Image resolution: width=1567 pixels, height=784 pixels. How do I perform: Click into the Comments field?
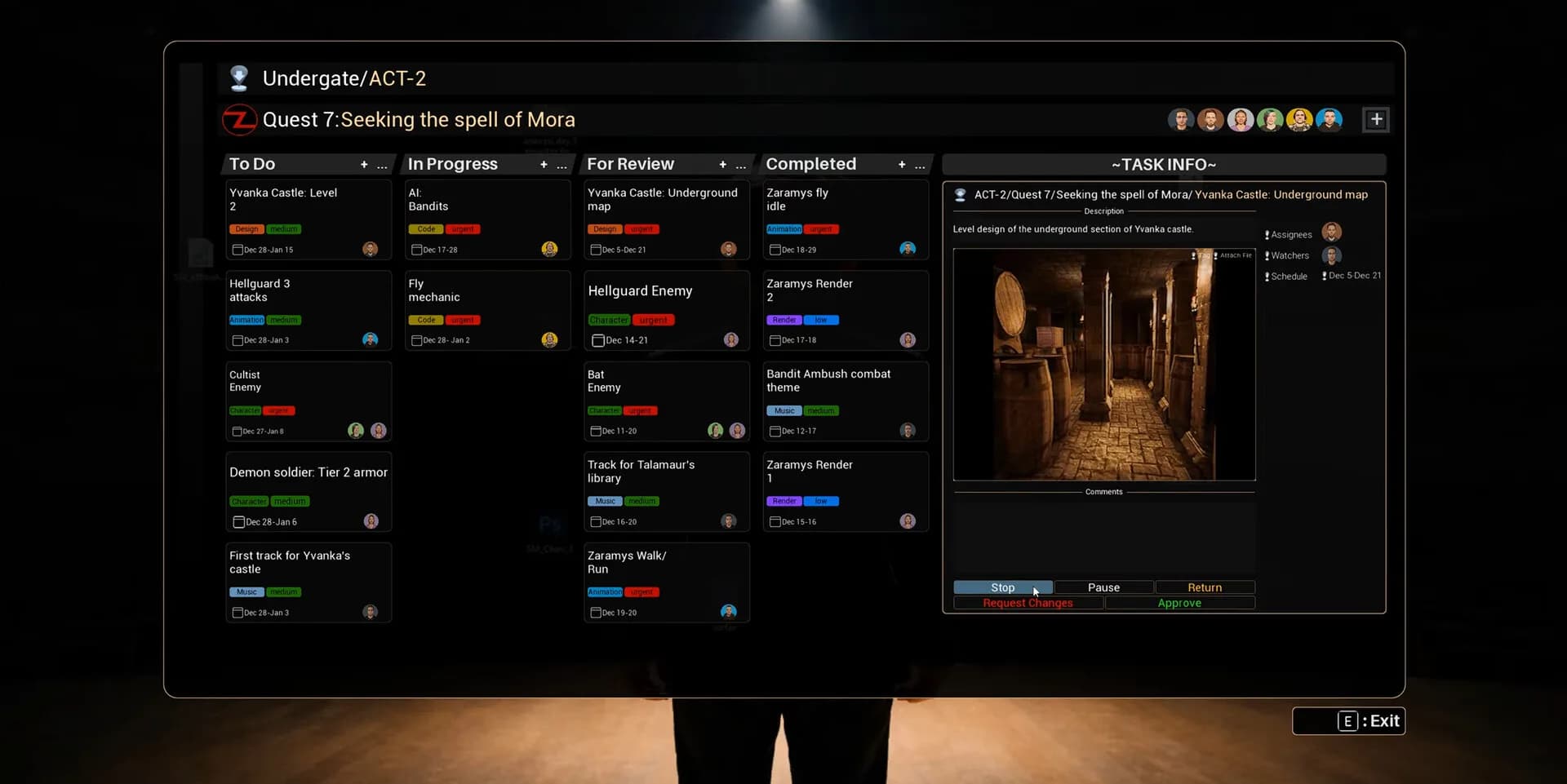click(x=1104, y=534)
